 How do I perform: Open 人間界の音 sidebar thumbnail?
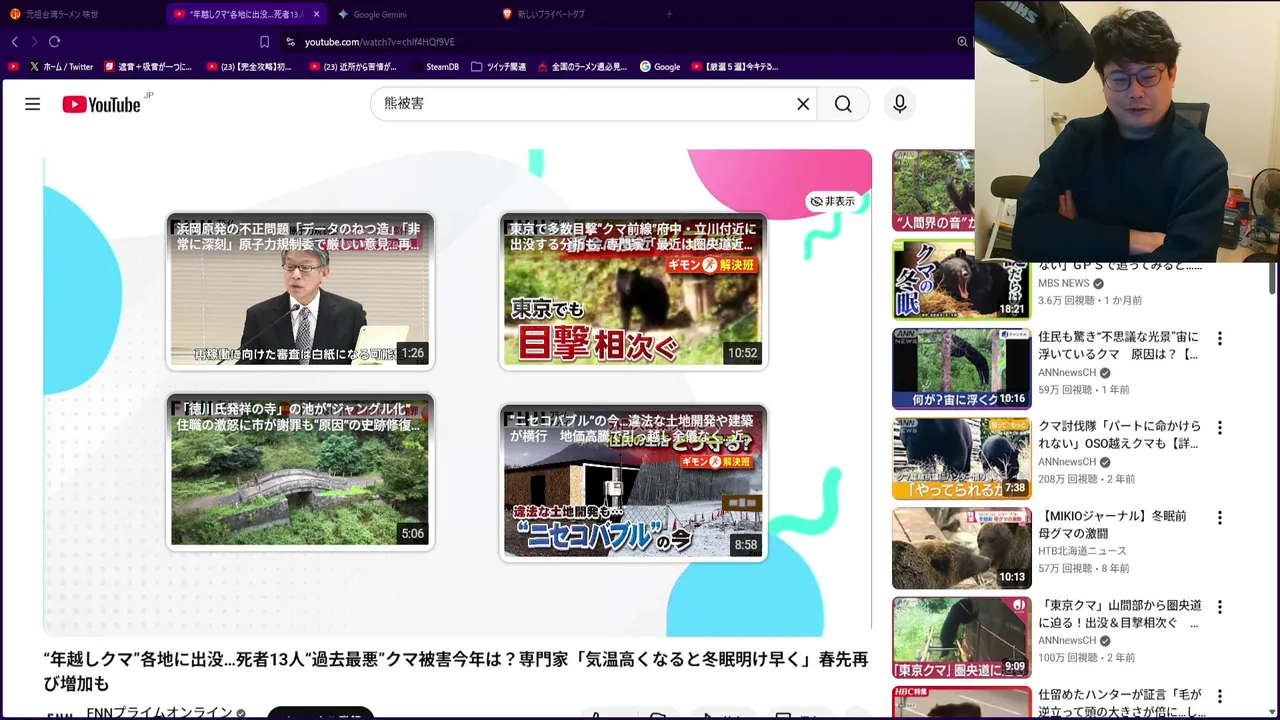tap(933, 190)
